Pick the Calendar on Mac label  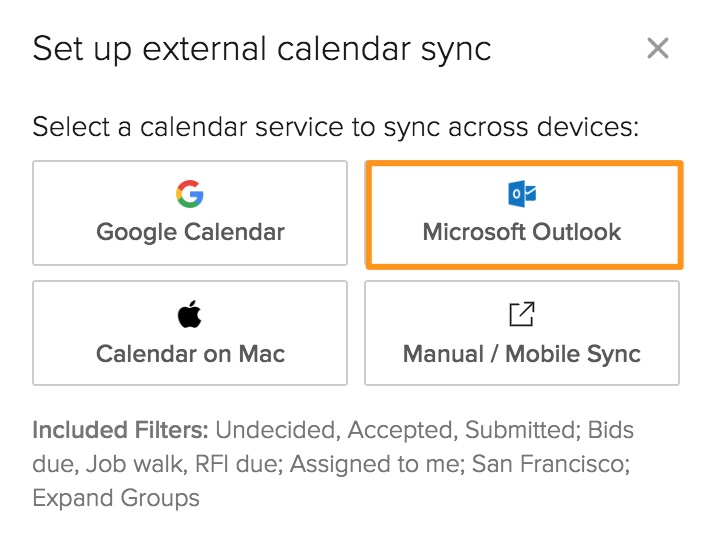tap(190, 354)
